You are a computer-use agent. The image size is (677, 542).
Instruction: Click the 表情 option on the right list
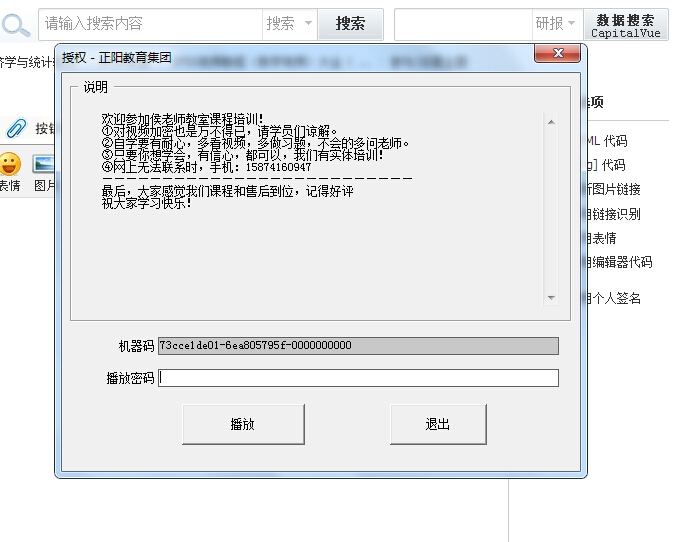click(x=601, y=238)
